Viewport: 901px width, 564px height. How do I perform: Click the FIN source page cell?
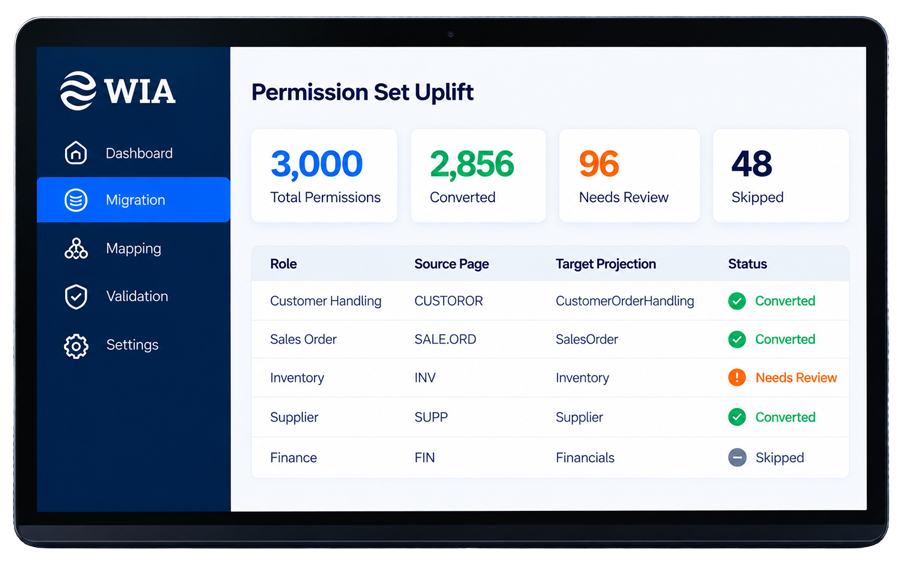425,458
